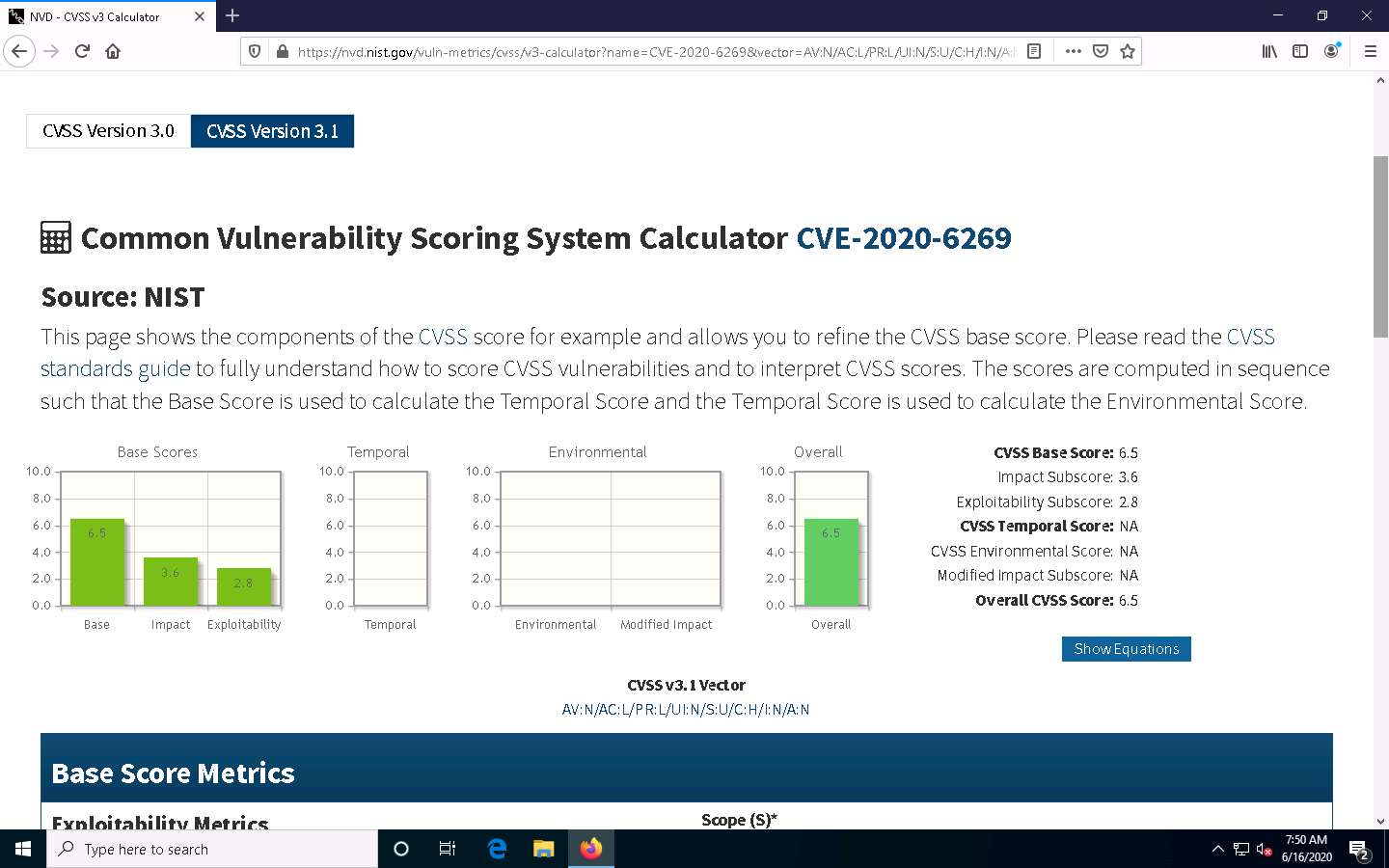Bookmark this page with the star

1127,51
